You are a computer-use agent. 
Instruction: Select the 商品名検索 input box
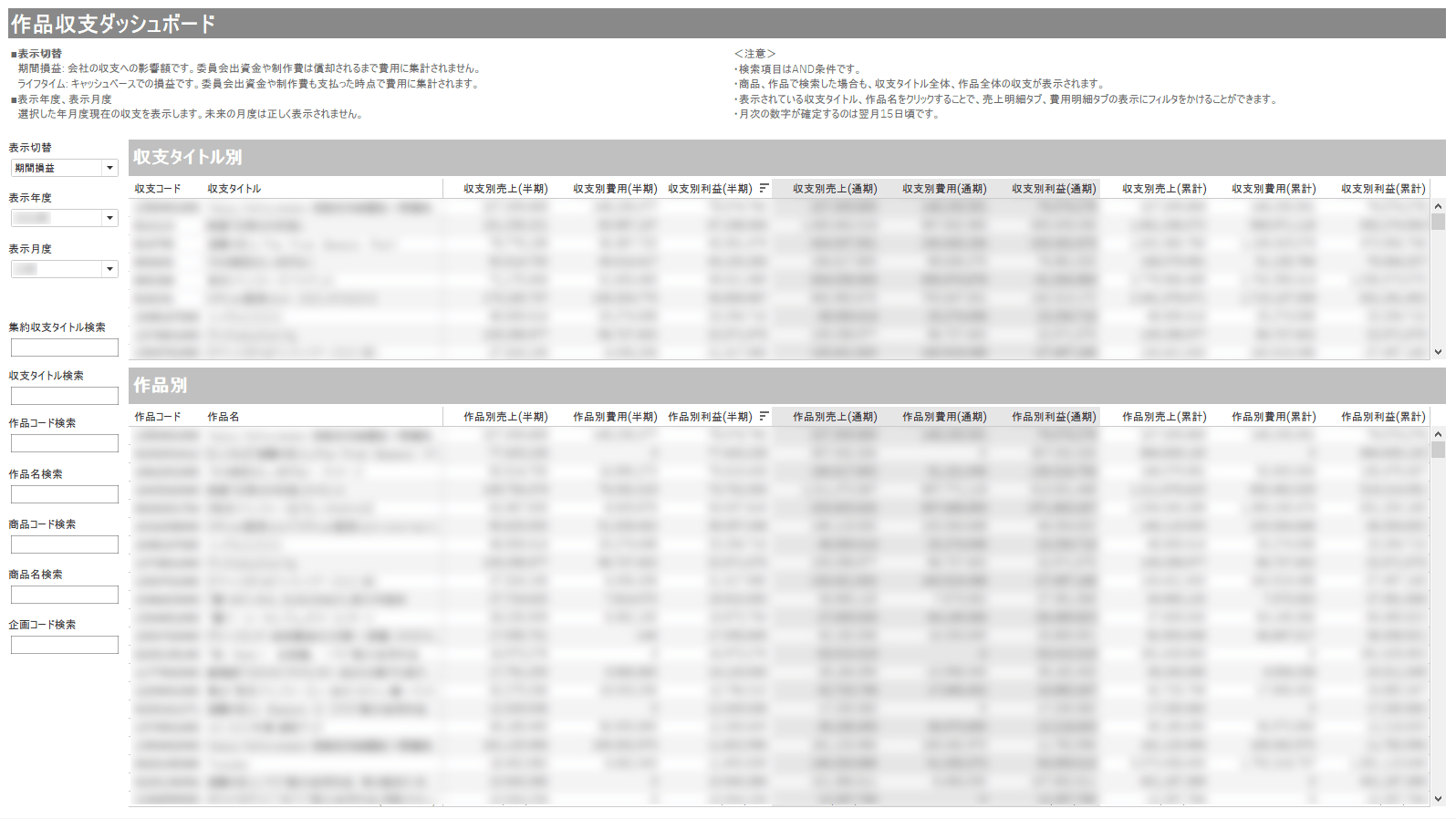point(65,595)
